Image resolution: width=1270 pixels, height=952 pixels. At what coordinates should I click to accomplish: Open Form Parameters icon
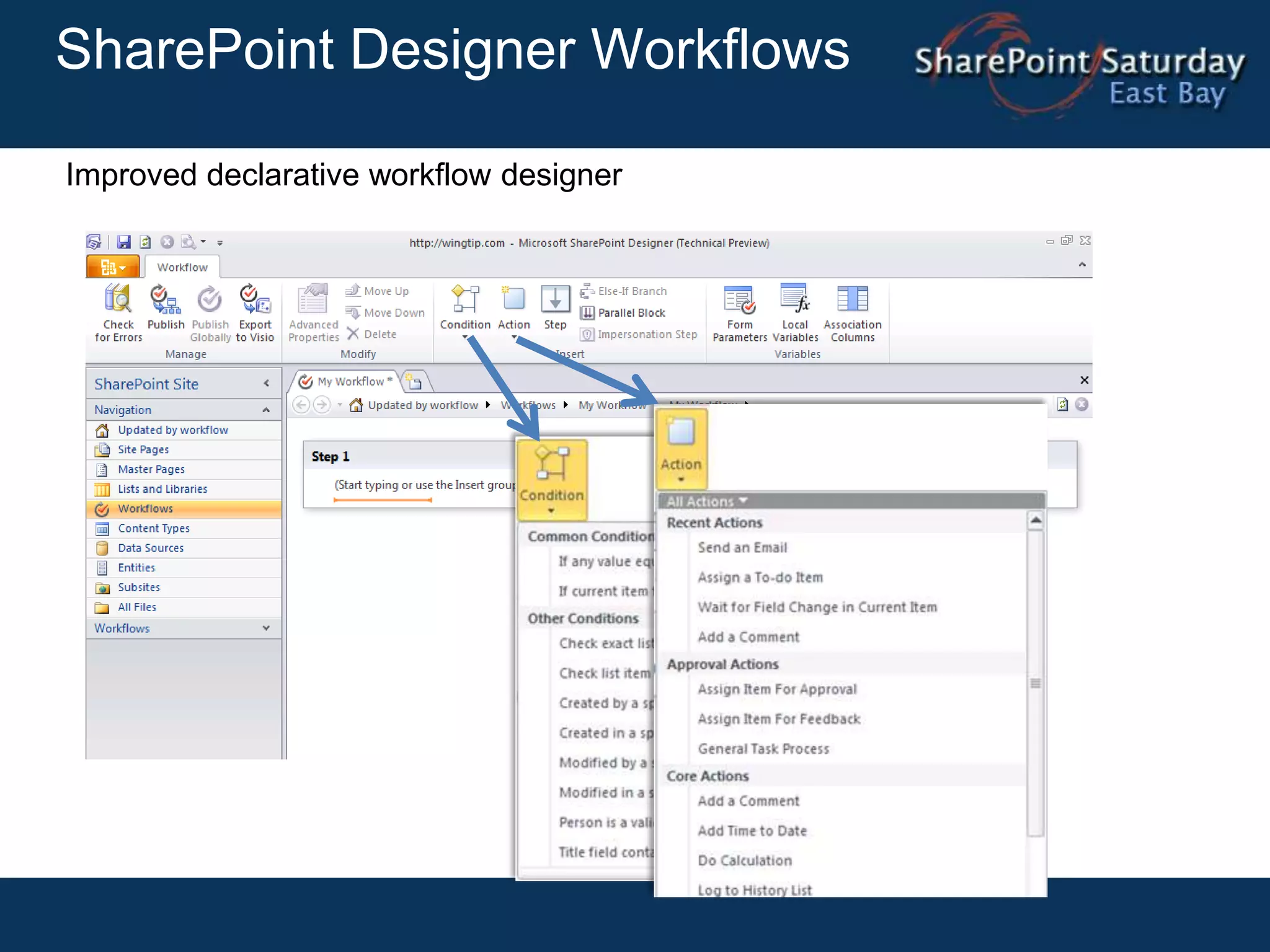[x=739, y=300]
